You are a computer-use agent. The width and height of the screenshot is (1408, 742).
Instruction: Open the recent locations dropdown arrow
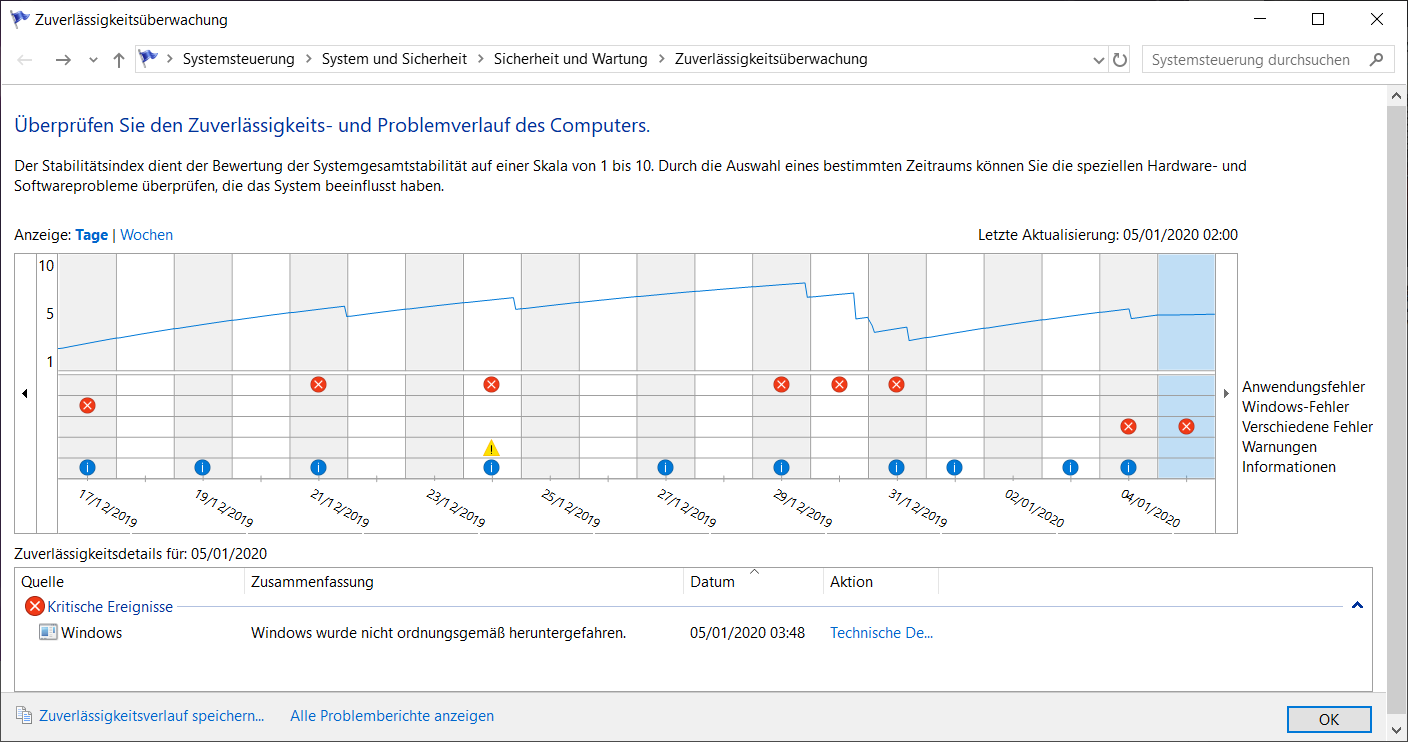click(93, 60)
